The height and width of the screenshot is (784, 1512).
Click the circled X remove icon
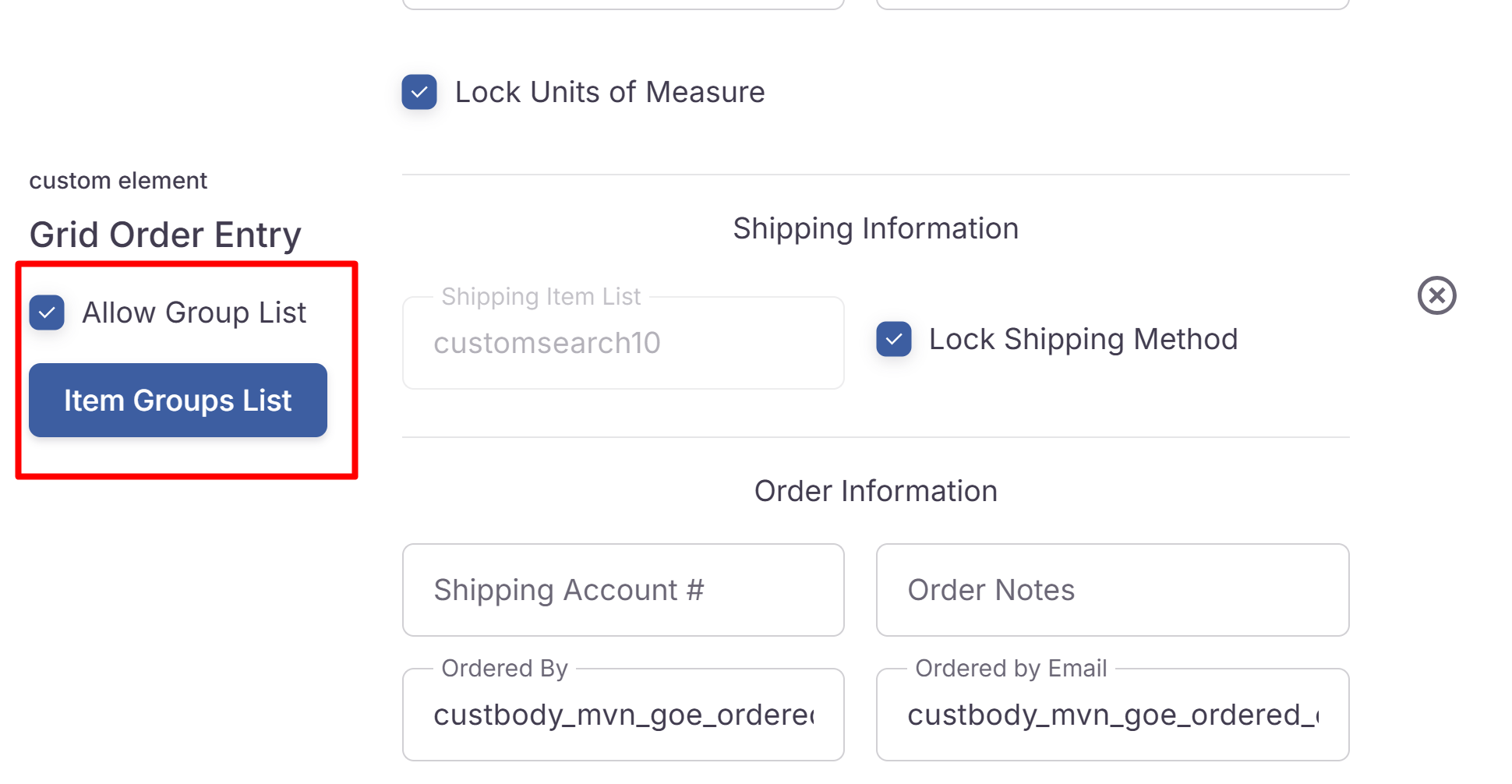[x=1436, y=295]
